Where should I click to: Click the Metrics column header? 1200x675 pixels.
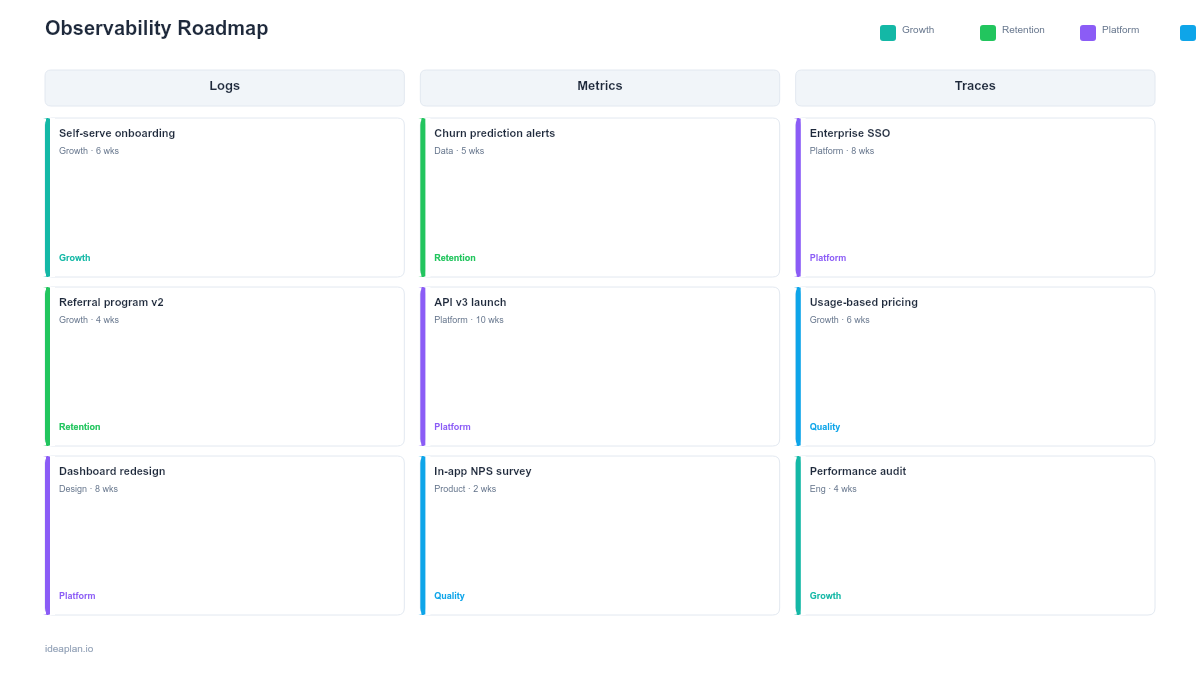click(600, 87)
